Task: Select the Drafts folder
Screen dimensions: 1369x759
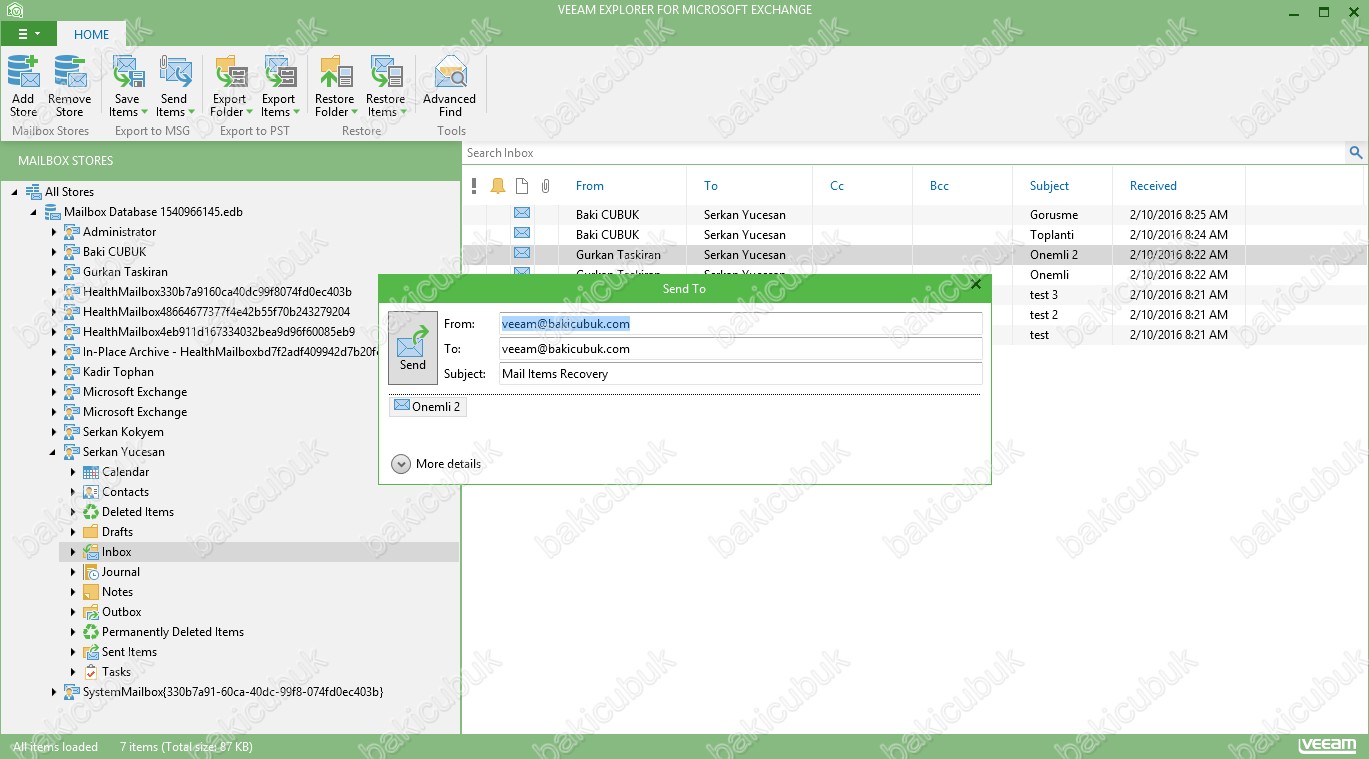Action: point(117,532)
